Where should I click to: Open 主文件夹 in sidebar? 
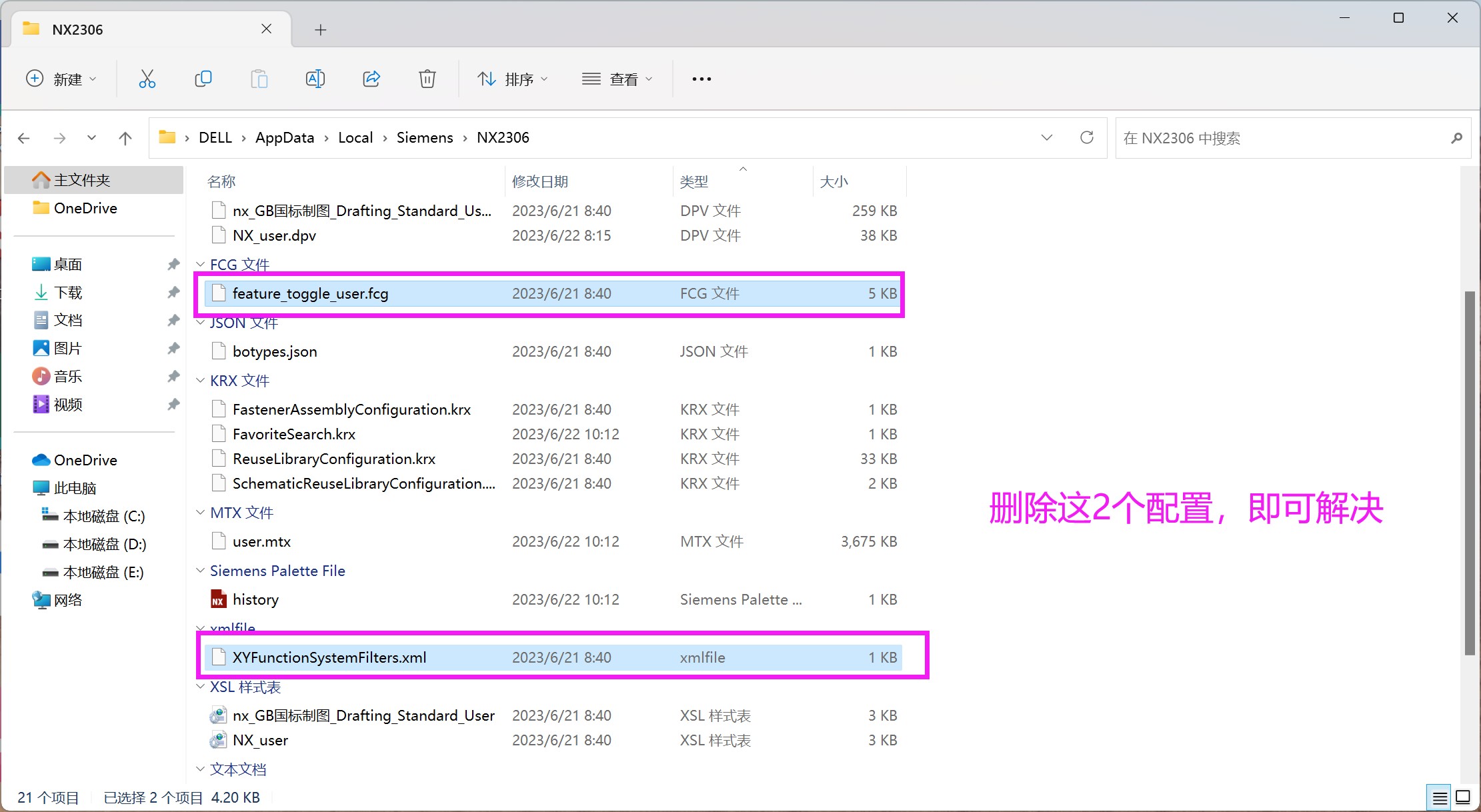pyautogui.click(x=93, y=180)
